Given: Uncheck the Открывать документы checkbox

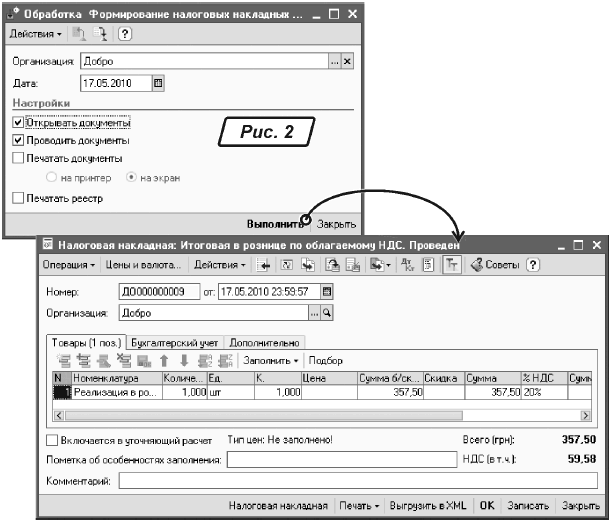Looking at the screenshot, I should click(18, 123).
